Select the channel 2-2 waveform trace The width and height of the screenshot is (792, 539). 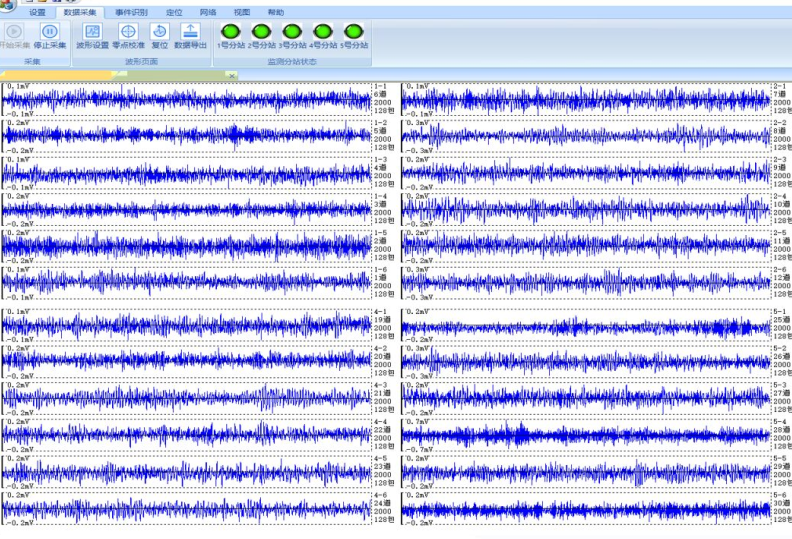[586, 136]
